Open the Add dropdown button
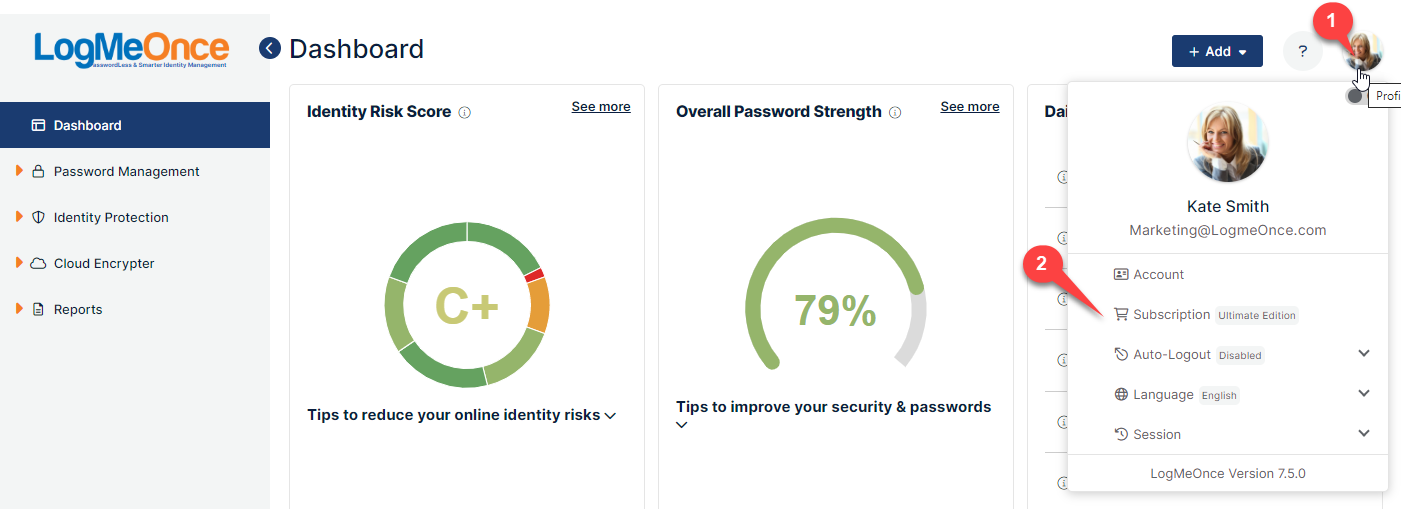The height and width of the screenshot is (509, 1401). tap(1217, 51)
